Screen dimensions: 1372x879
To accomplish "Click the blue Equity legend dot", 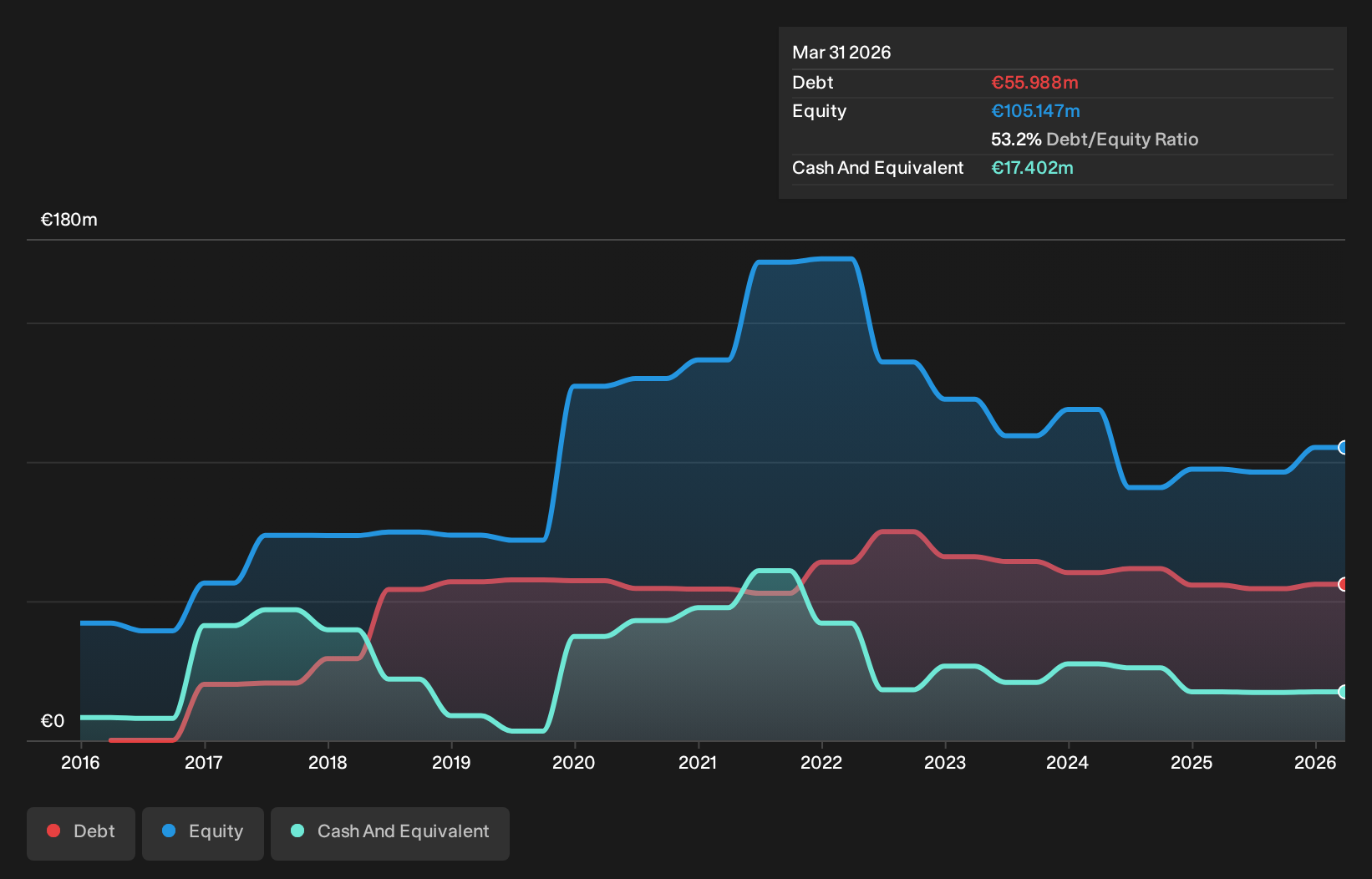I will (x=169, y=831).
